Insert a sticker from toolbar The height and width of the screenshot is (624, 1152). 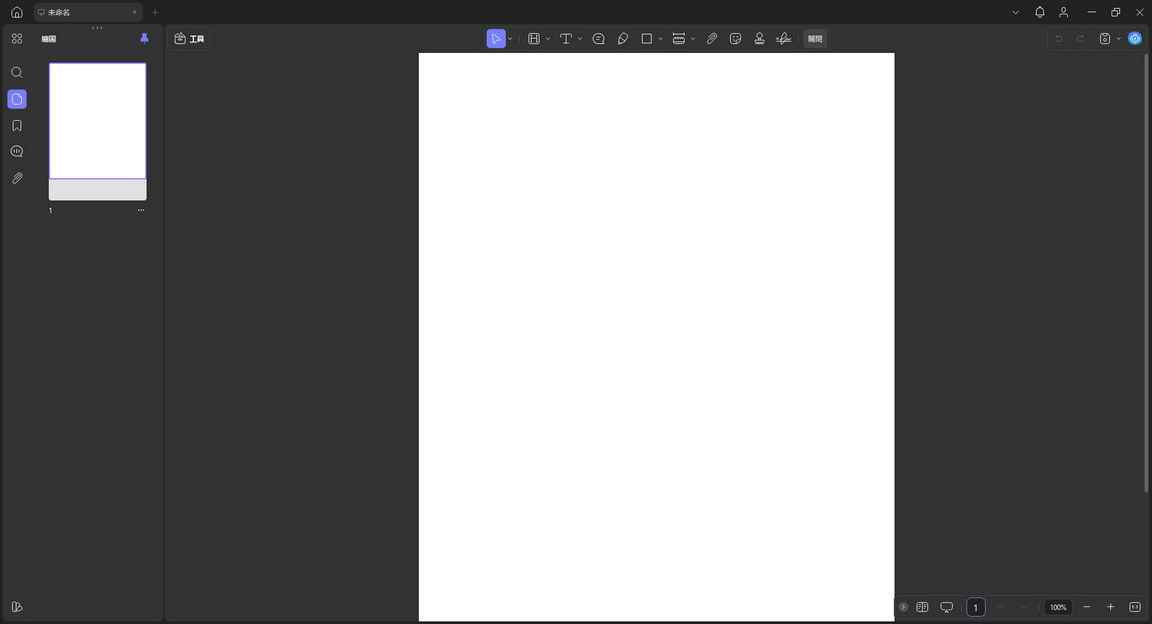click(x=735, y=39)
